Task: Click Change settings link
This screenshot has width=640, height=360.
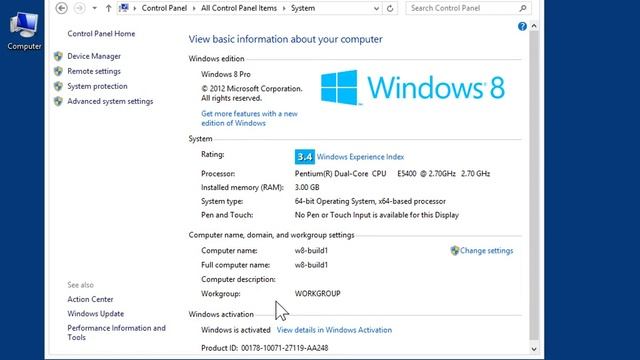Action: coord(487,251)
